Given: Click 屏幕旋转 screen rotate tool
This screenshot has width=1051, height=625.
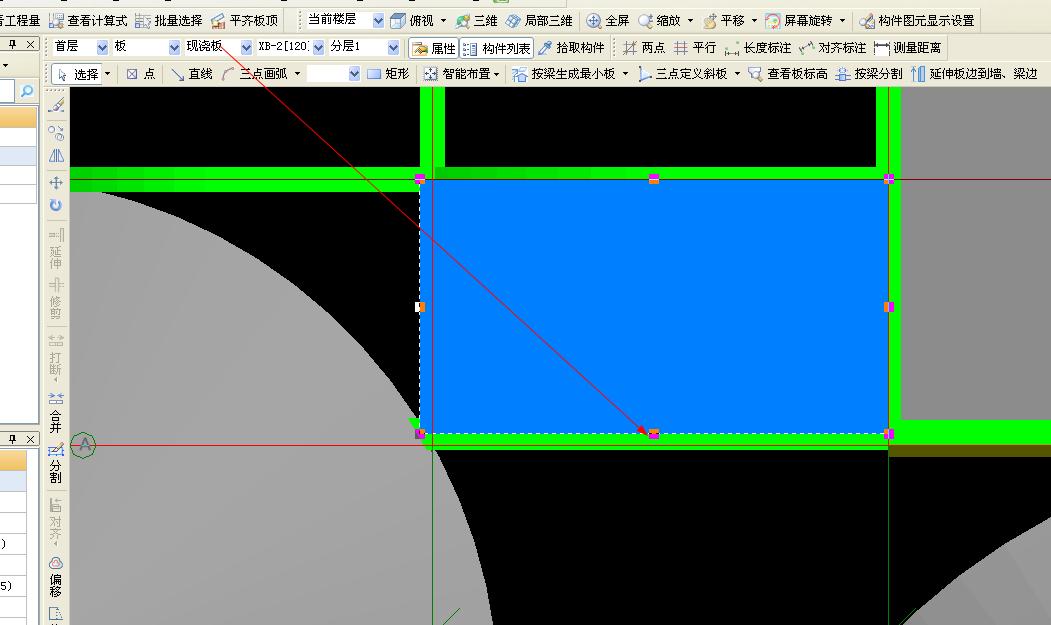Looking at the screenshot, I should [800, 21].
